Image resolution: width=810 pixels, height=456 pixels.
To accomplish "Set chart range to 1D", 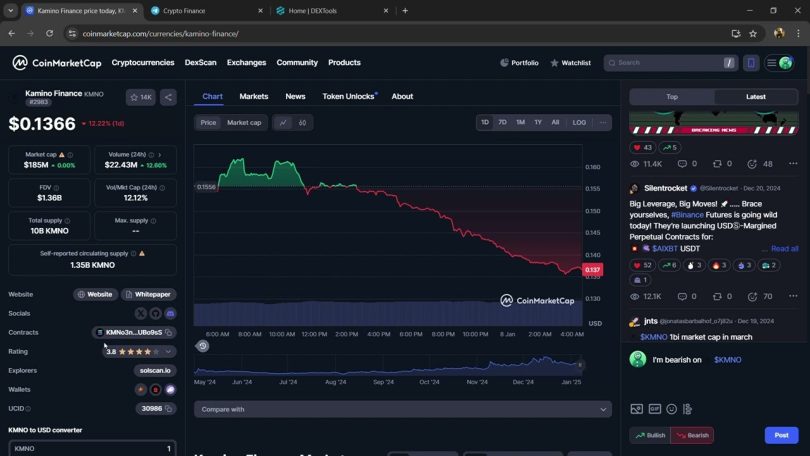I will [x=485, y=122].
